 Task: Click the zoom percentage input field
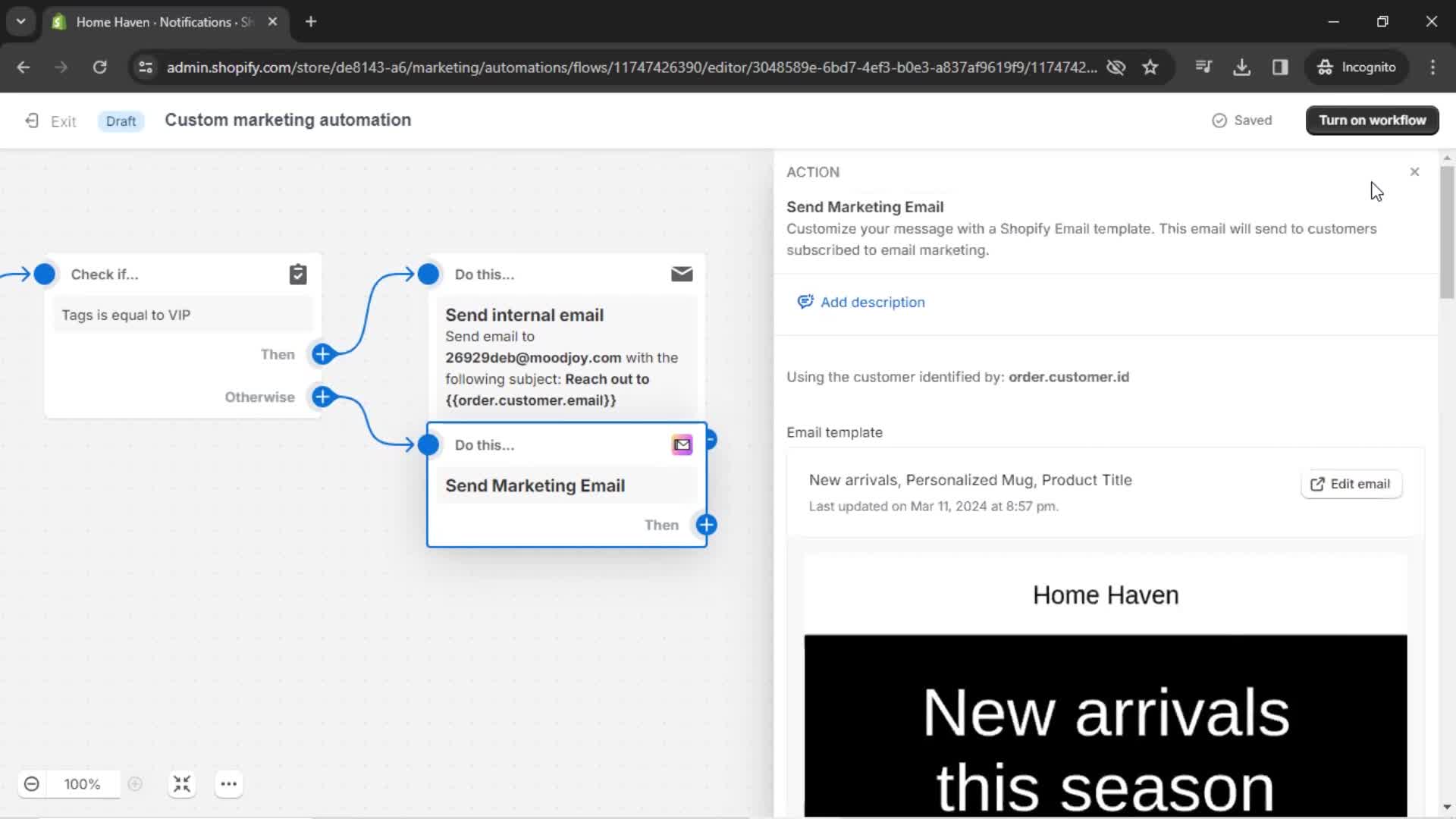pos(83,784)
